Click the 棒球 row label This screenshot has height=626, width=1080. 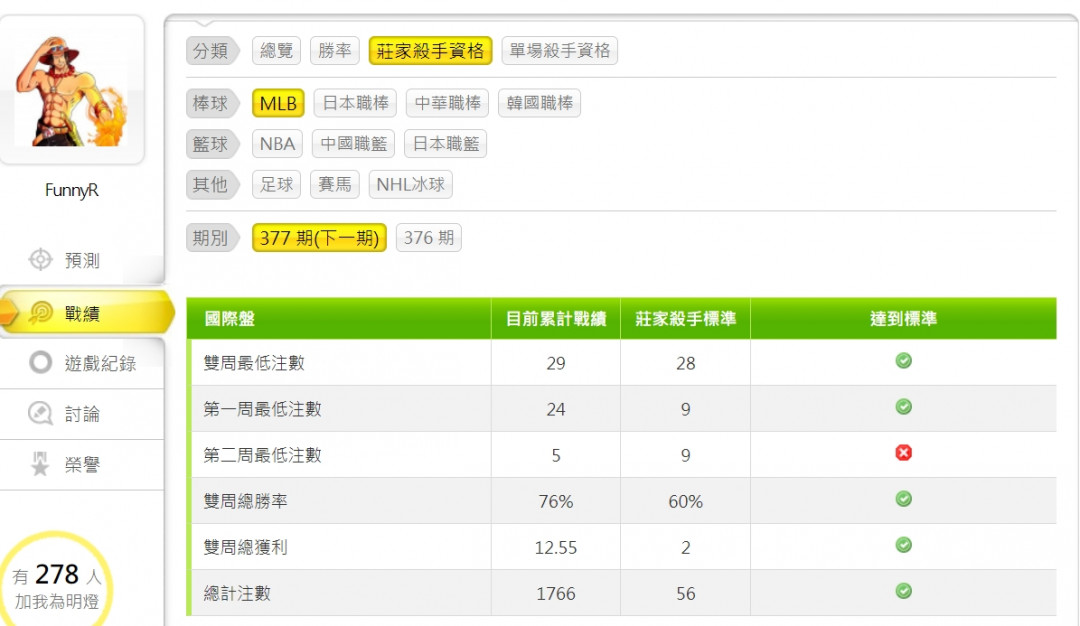[x=211, y=103]
